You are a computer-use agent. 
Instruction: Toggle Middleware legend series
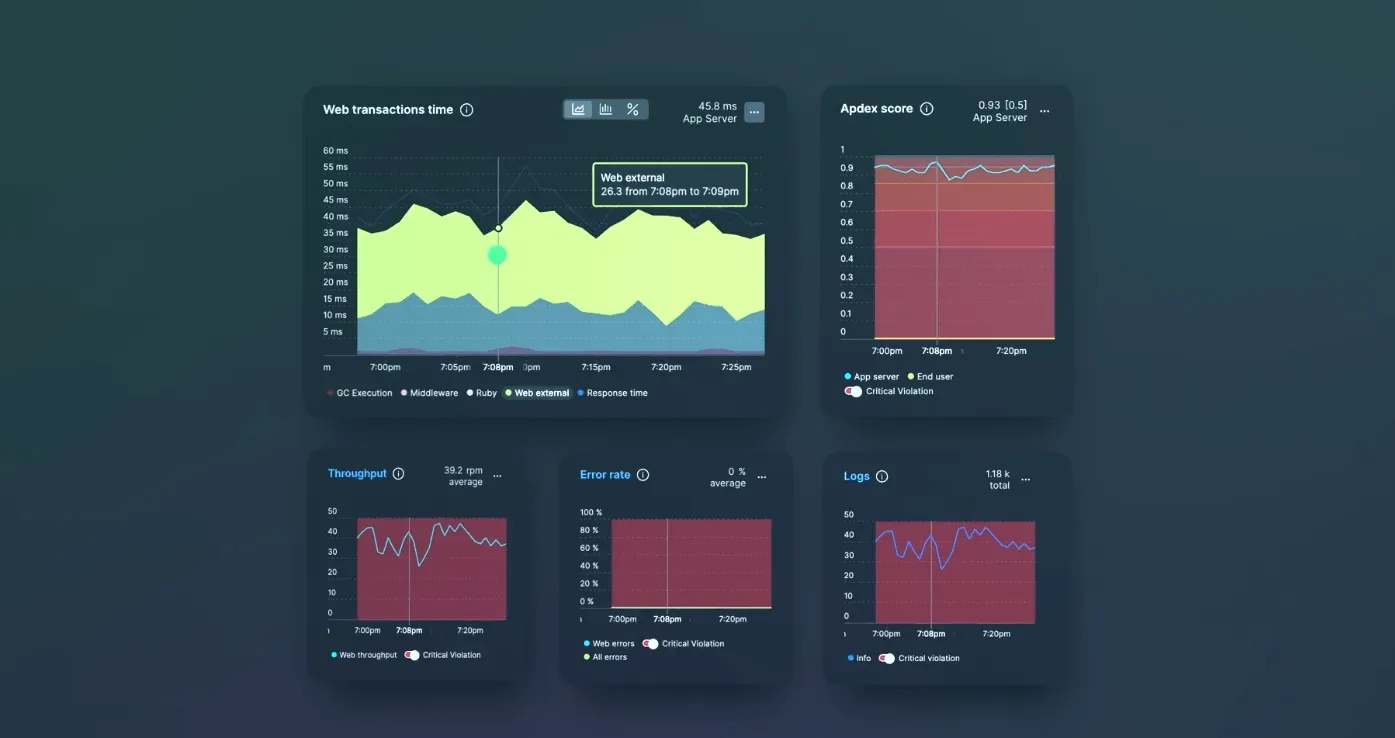pyautogui.click(x=430, y=393)
